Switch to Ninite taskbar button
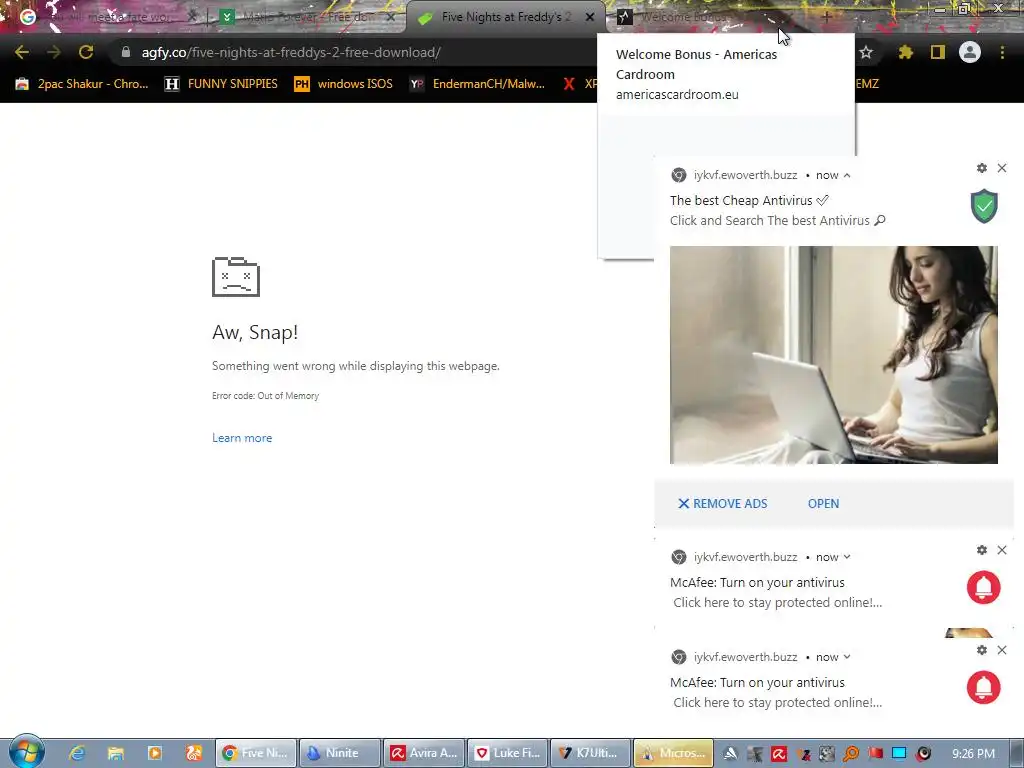This screenshot has width=1024, height=768. tap(340, 753)
